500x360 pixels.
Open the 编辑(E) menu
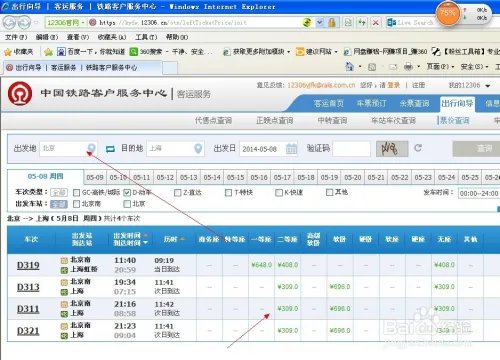pos(47,37)
